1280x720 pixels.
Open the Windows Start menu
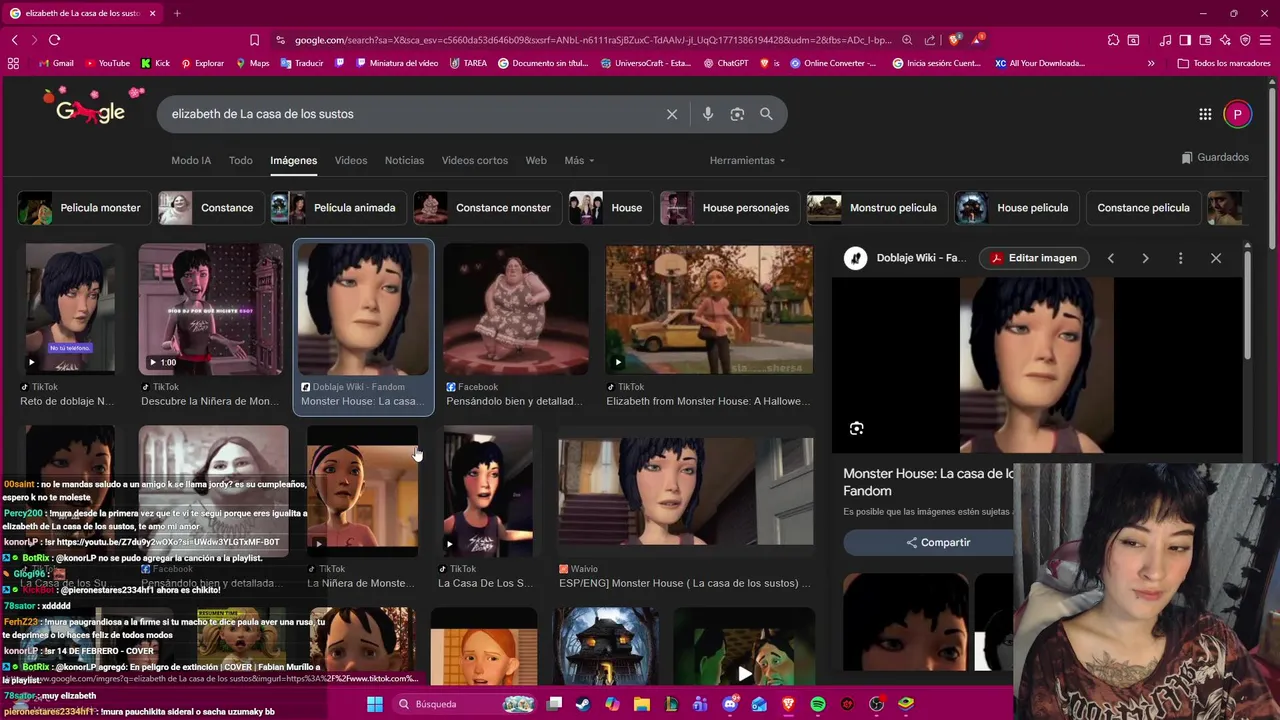pos(374,704)
